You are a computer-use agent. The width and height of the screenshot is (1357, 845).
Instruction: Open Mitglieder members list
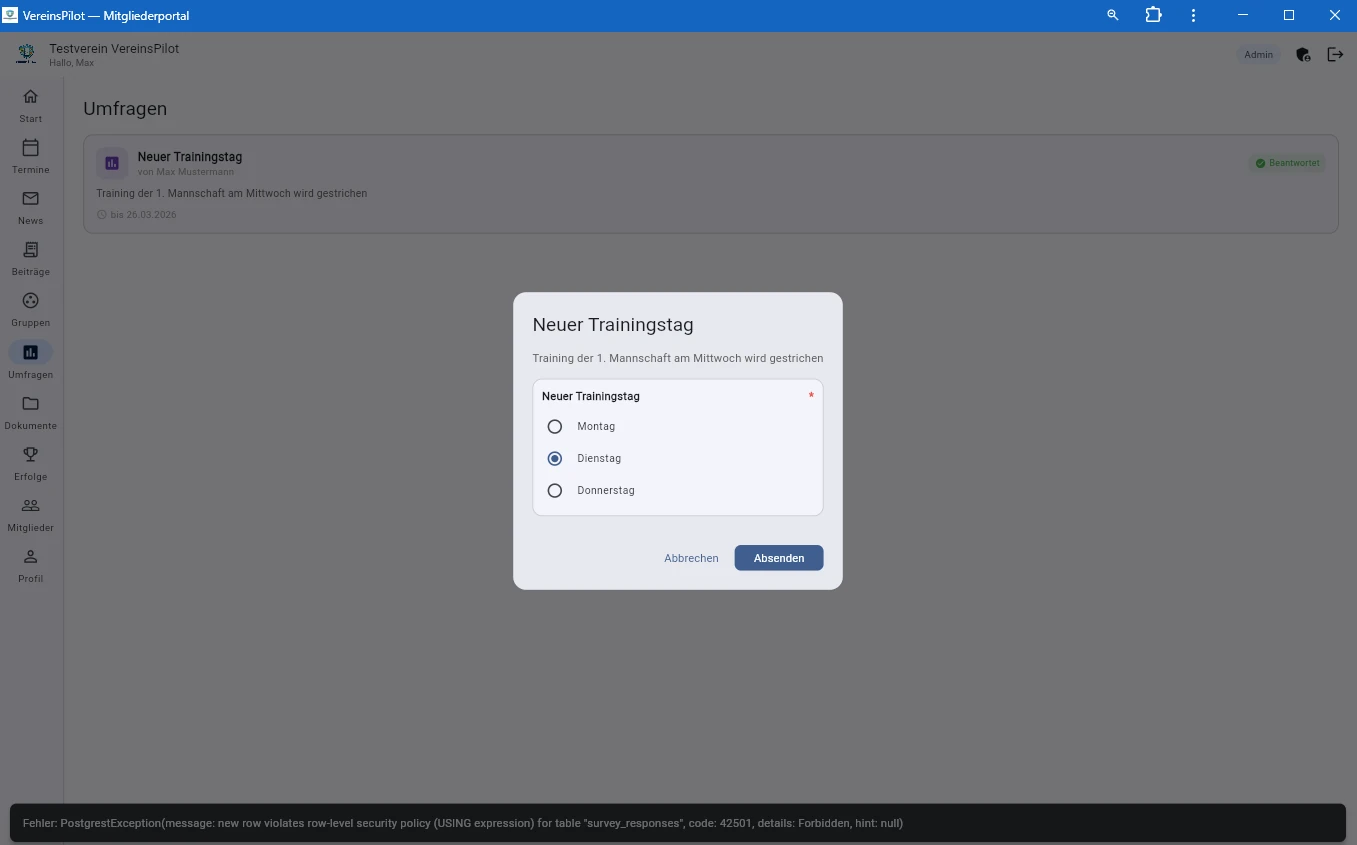30,513
